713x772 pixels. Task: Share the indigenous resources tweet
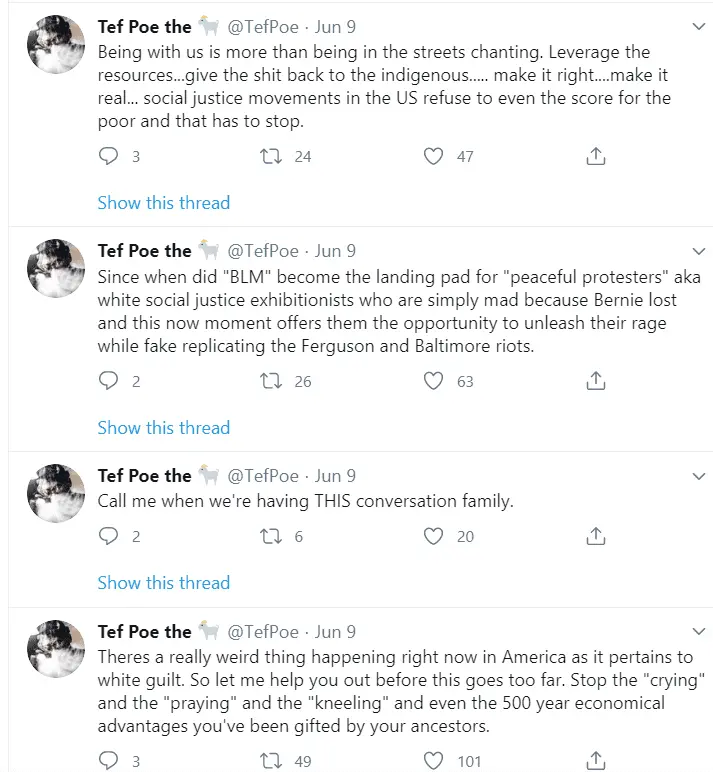tap(595, 157)
